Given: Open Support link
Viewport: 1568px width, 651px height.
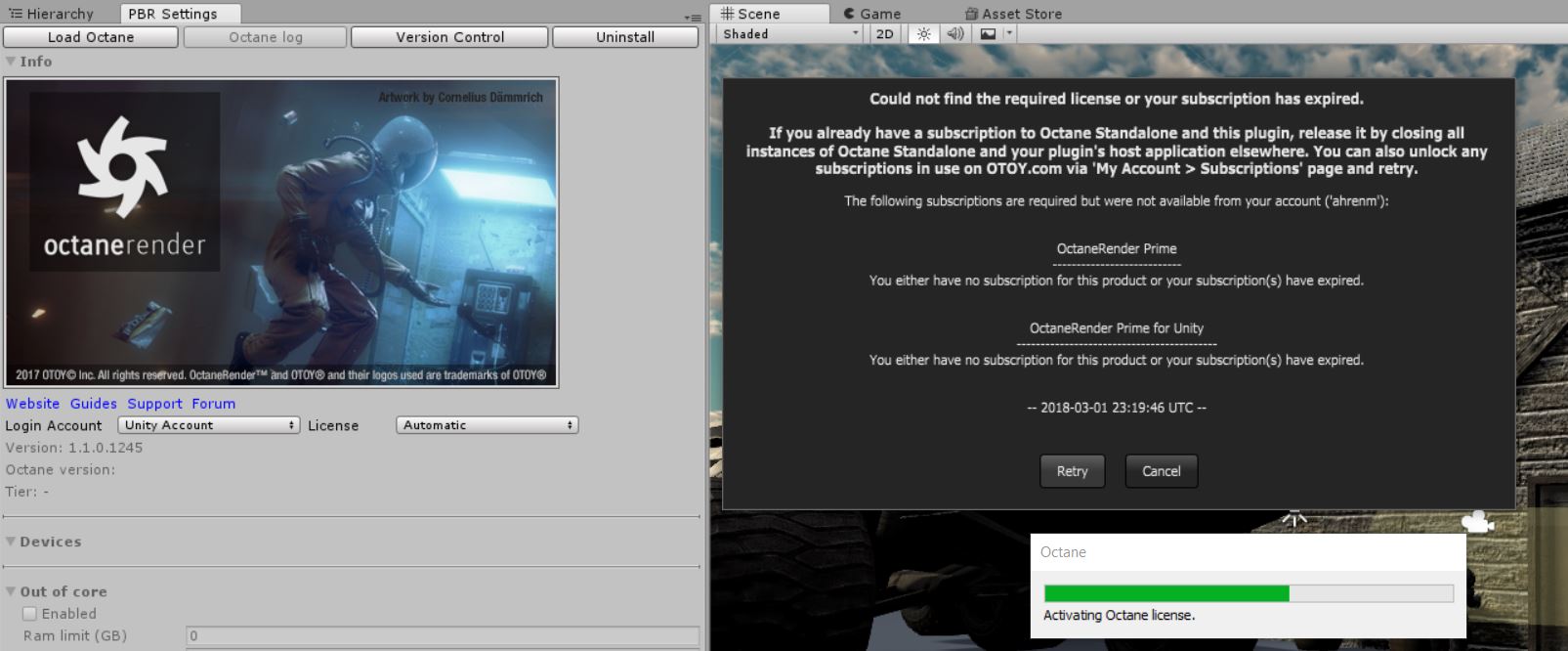Looking at the screenshot, I should pos(154,404).
